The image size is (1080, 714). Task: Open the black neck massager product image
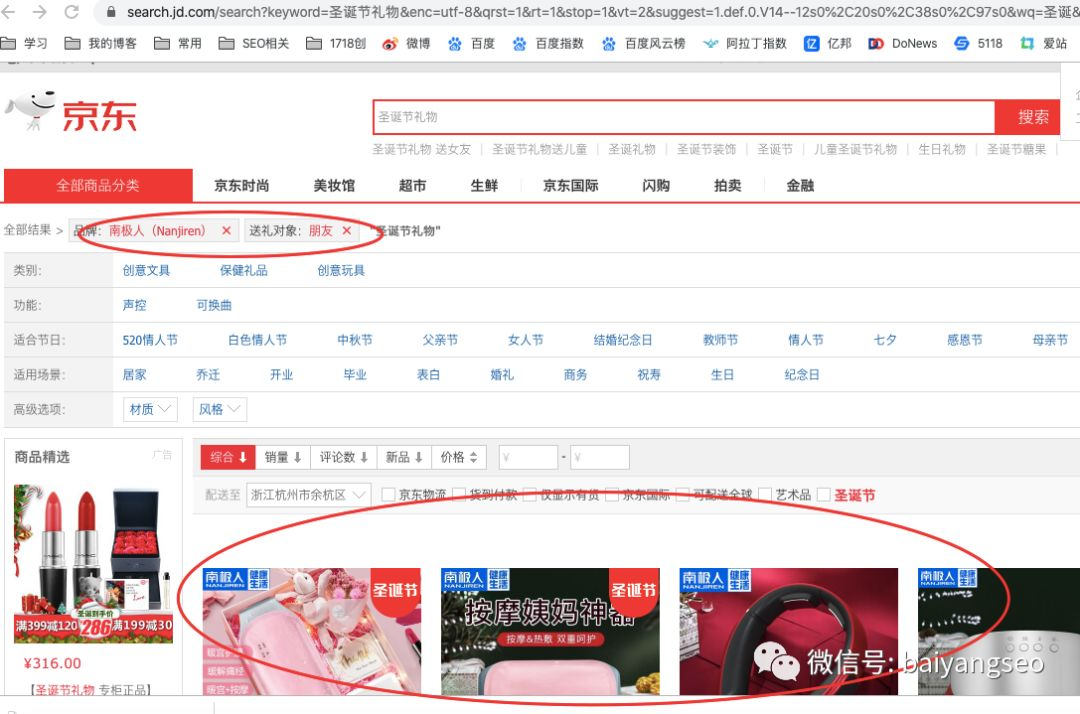click(x=789, y=631)
